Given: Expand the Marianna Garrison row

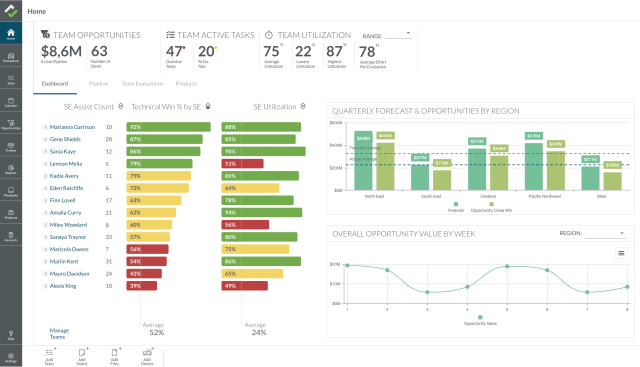Looking at the screenshot, I should [x=45, y=127].
